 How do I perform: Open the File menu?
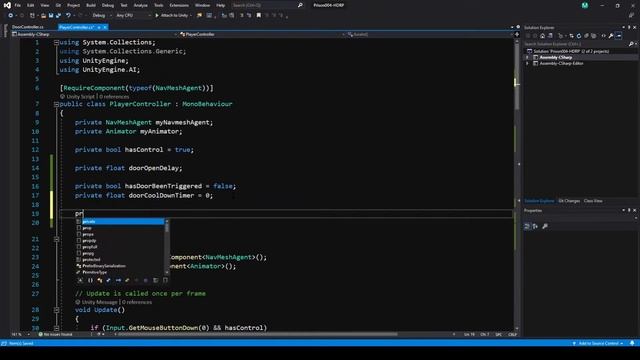[18, 5]
